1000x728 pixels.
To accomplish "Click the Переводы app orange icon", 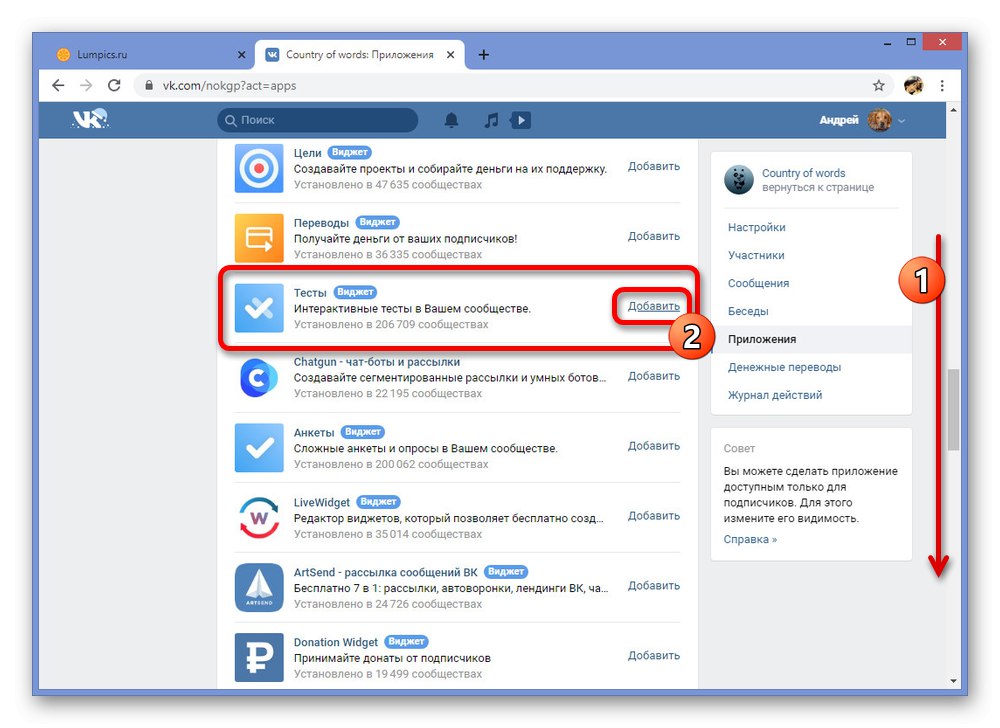I will 259,238.
